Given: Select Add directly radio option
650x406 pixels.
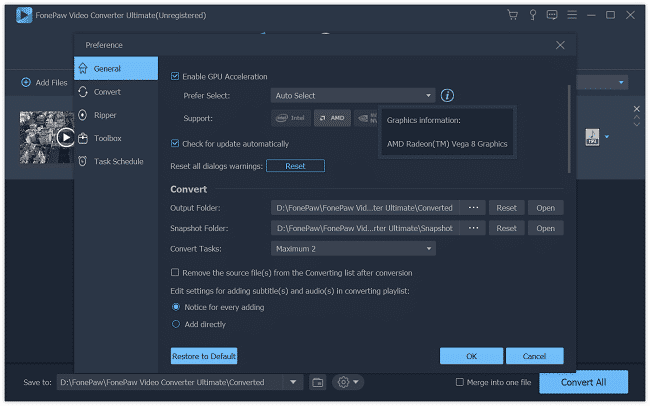Looking at the screenshot, I should [x=176, y=324].
